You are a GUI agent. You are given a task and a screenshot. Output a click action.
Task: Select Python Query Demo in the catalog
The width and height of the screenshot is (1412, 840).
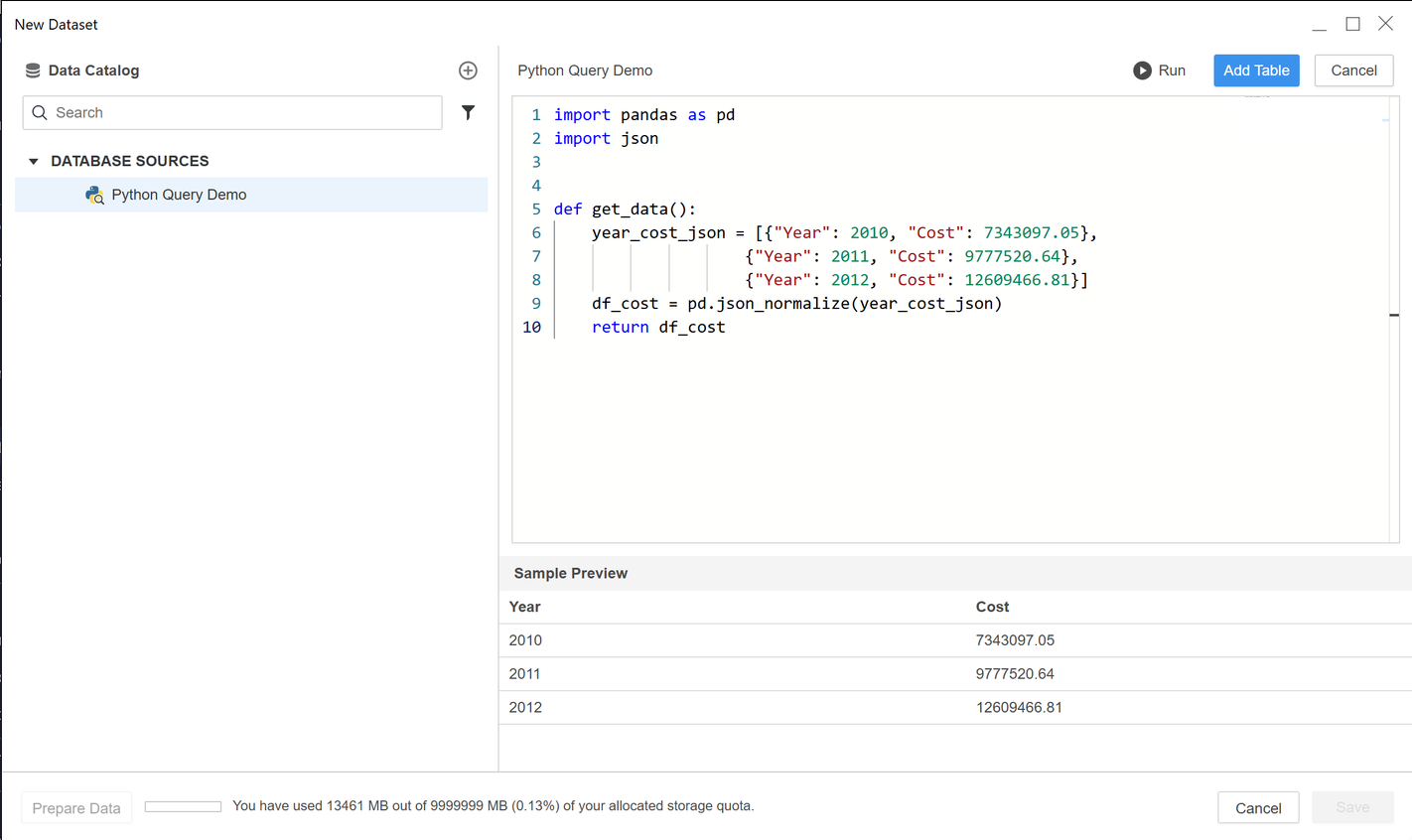pyautogui.click(x=179, y=196)
